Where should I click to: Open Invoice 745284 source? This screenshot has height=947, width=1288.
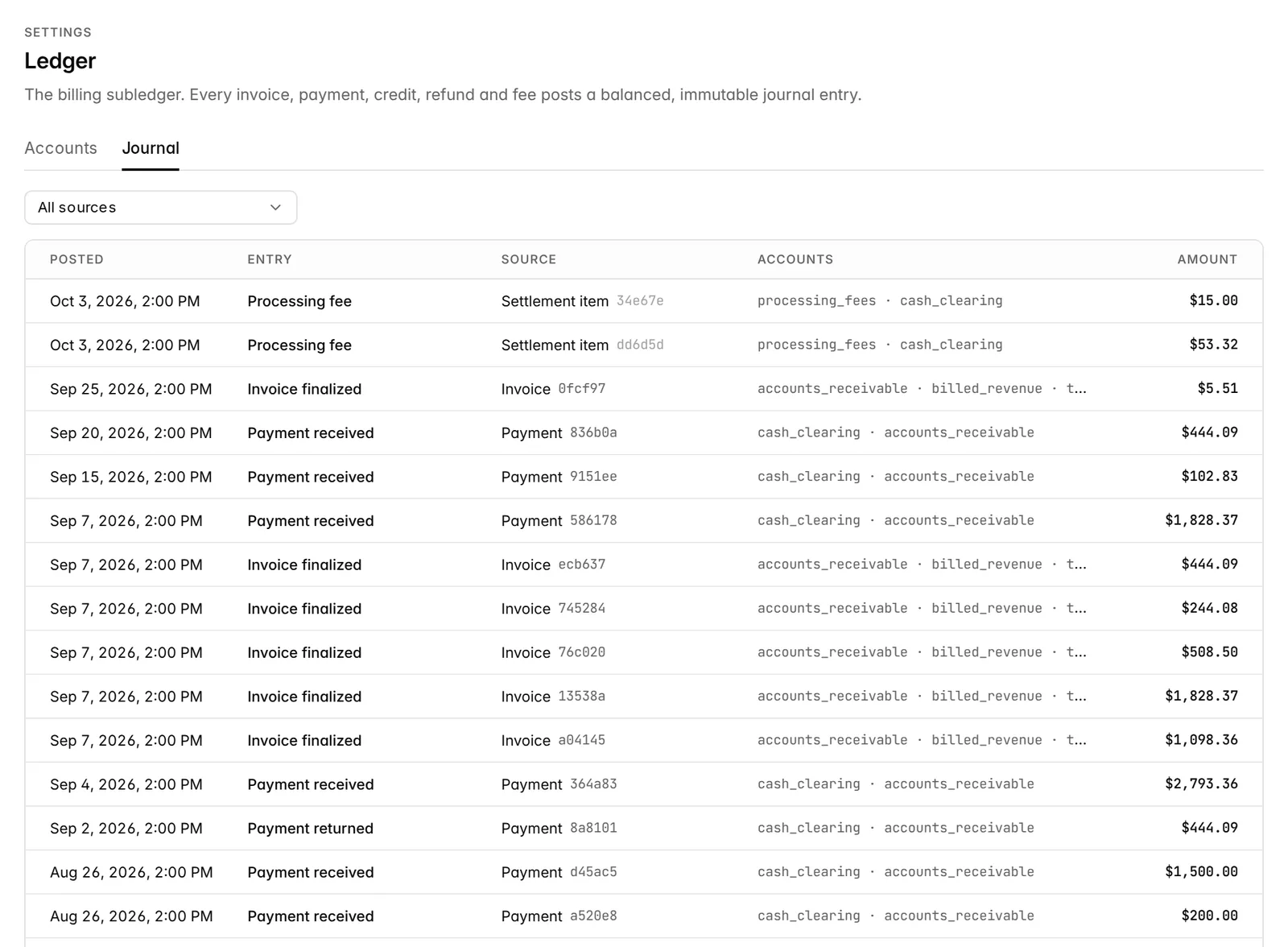coord(553,609)
